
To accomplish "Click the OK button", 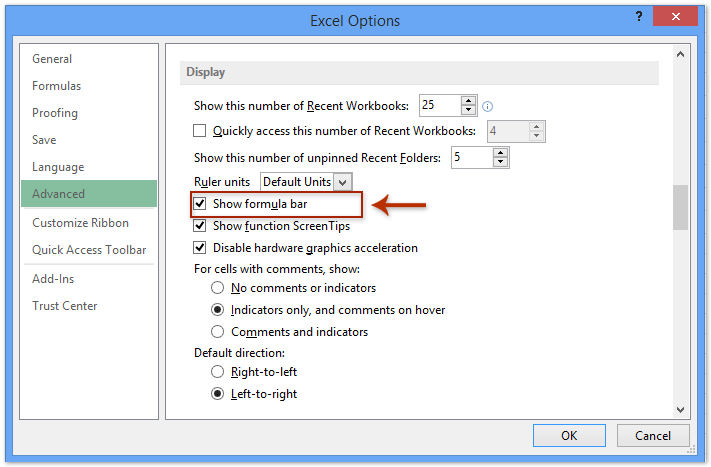I will coord(569,436).
